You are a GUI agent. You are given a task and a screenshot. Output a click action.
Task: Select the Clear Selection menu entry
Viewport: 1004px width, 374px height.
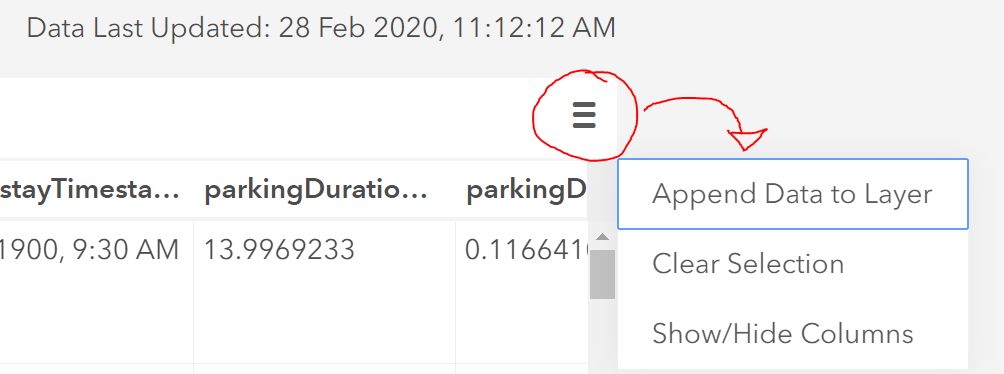coord(793,264)
